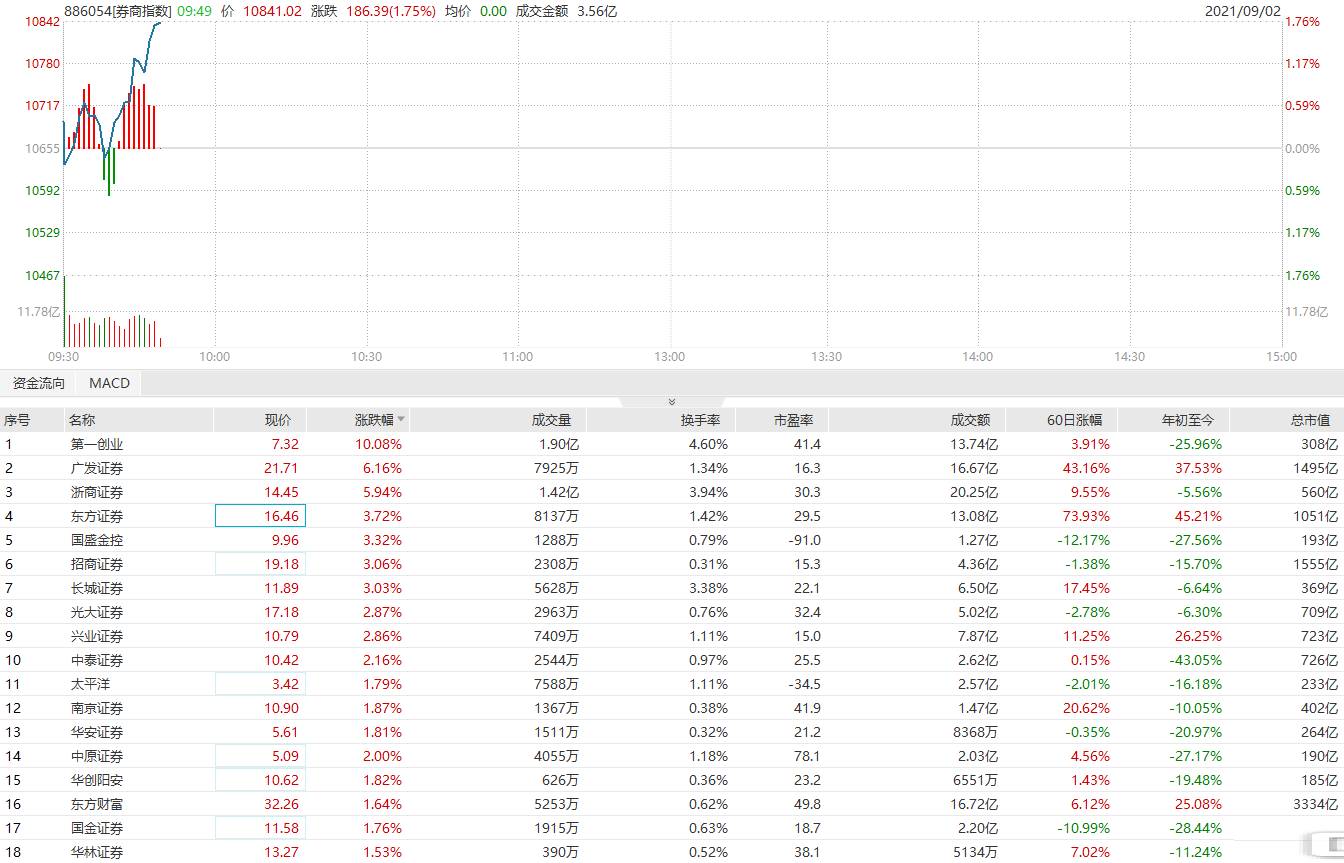Screen dimensions: 1344x863
Task: Select the 73.93% 60-day gain cell
Action: point(1086,516)
